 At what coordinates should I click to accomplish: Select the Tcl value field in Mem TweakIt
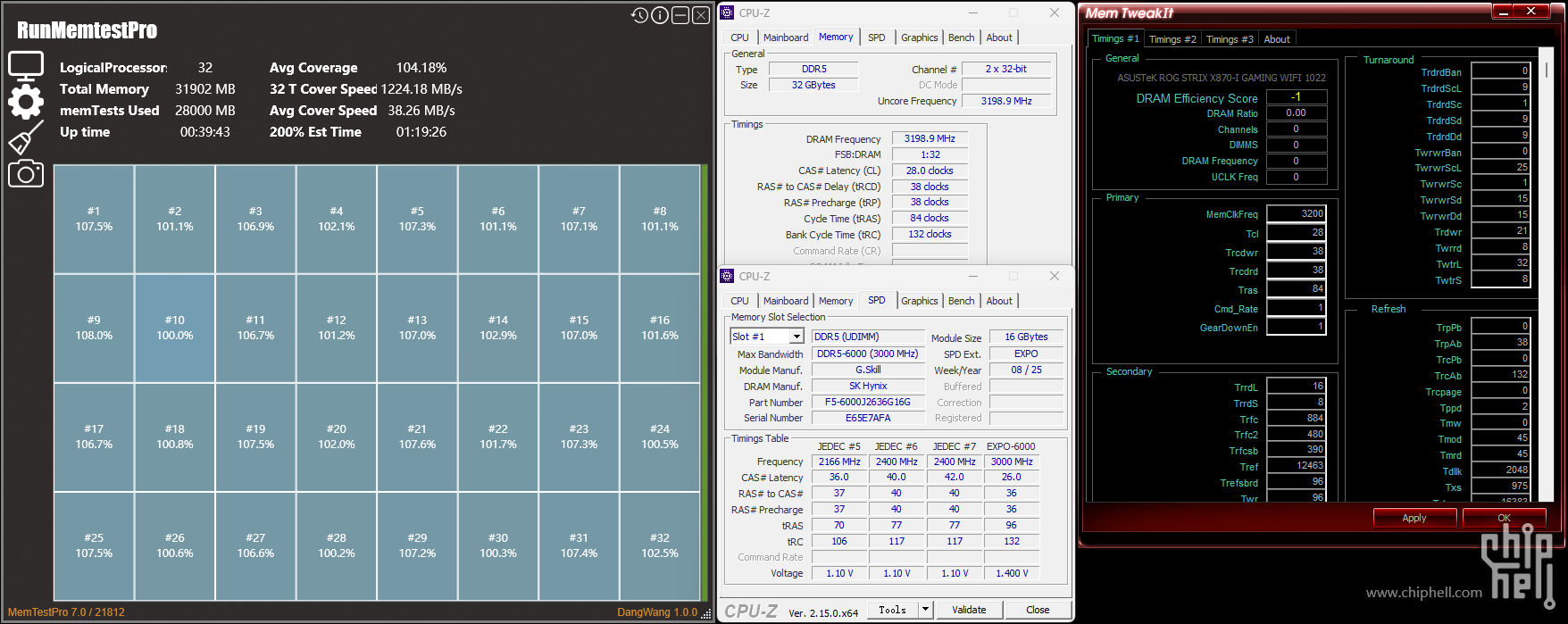click(1297, 233)
